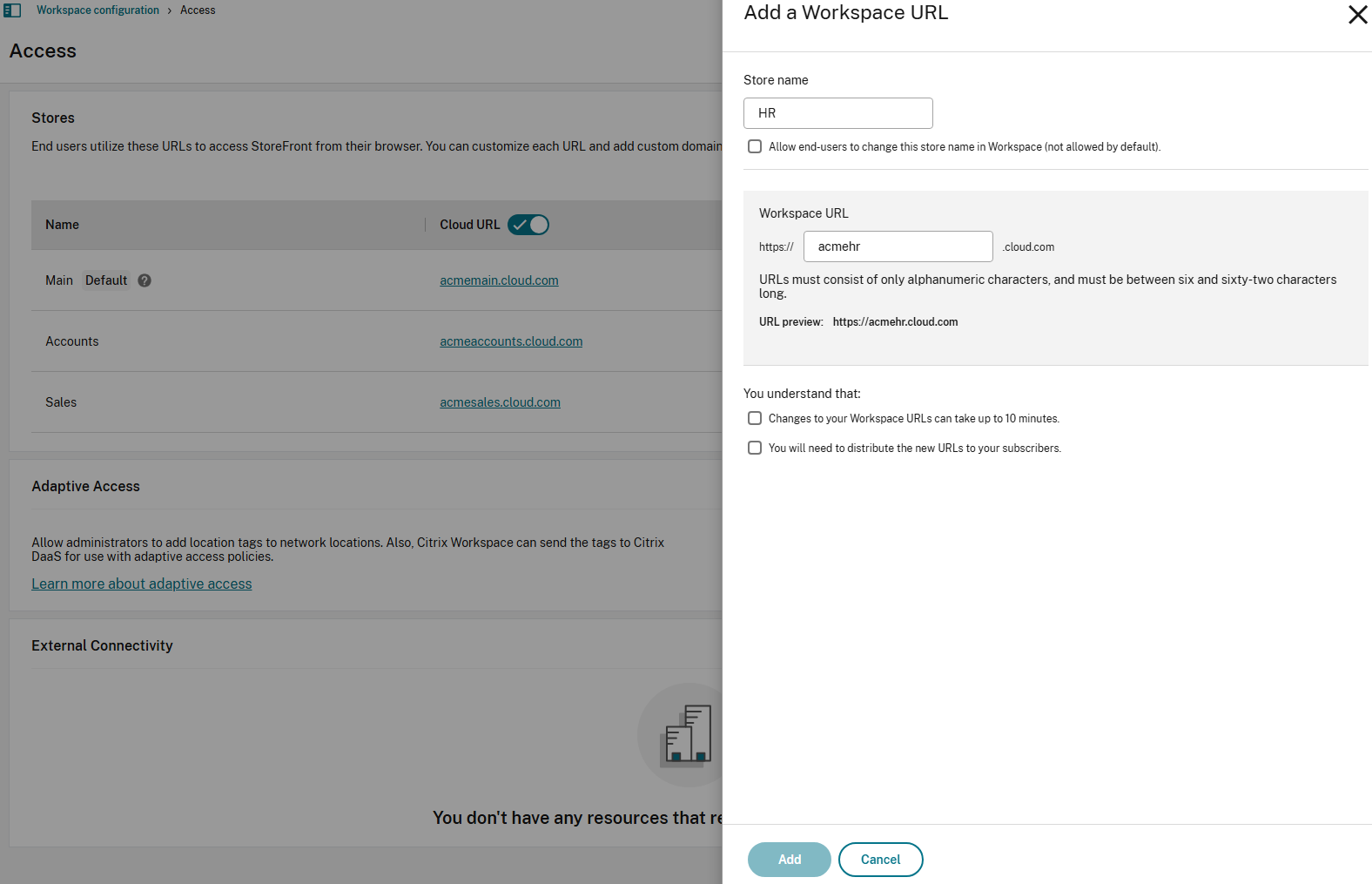1372x884 pixels.
Task: Click the Access breadcrumb item
Action: [198, 10]
